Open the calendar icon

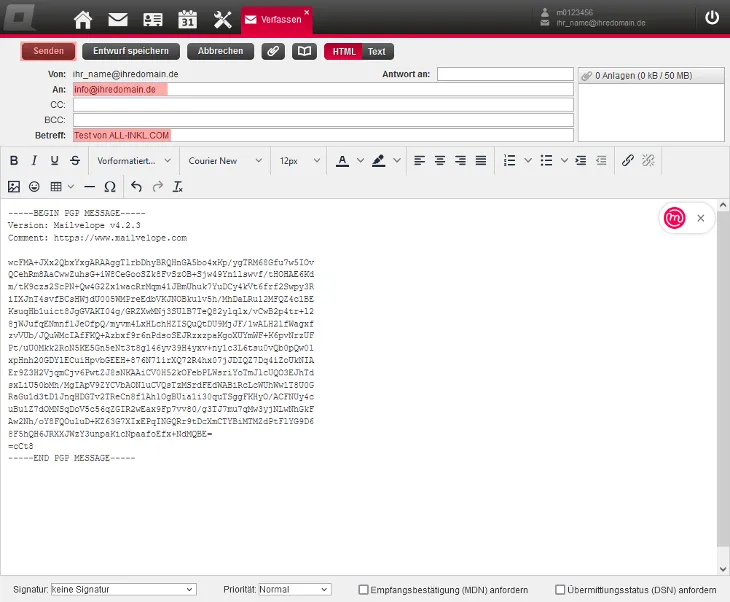pos(188,20)
